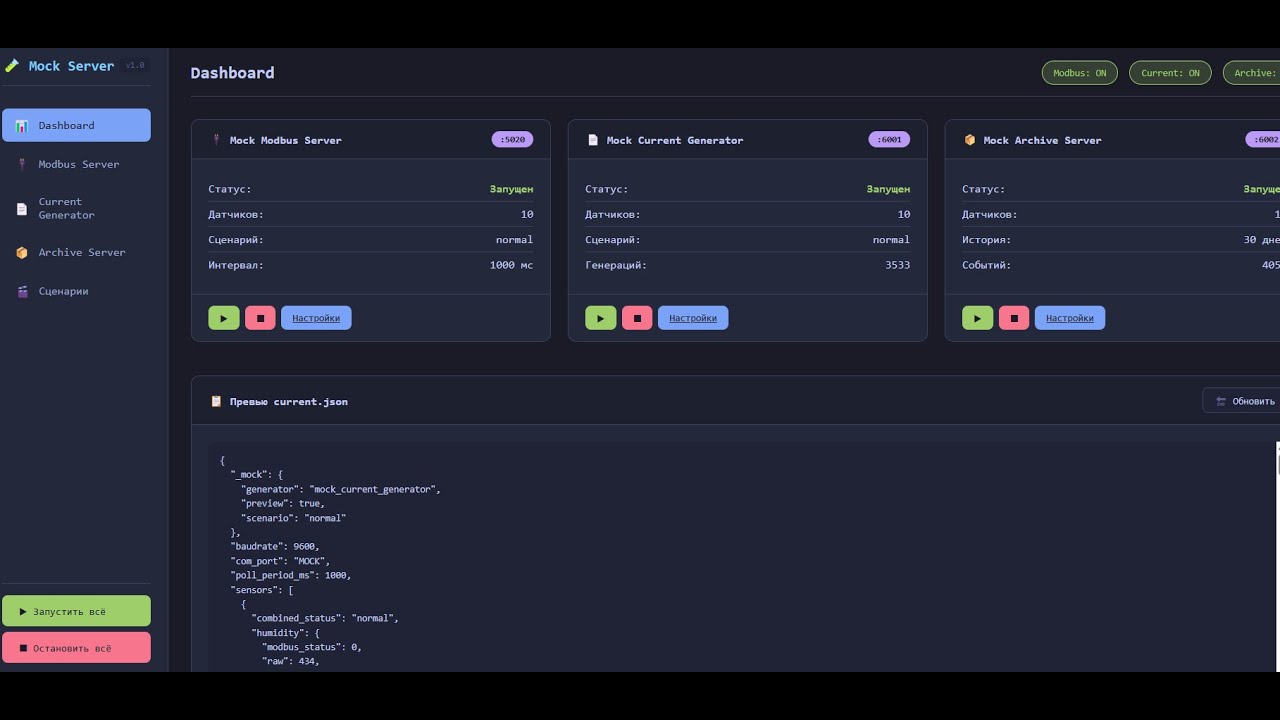The height and width of the screenshot is (720, 1280).
Task: Click the Dashboard page heading
Action: click(232, 73)
